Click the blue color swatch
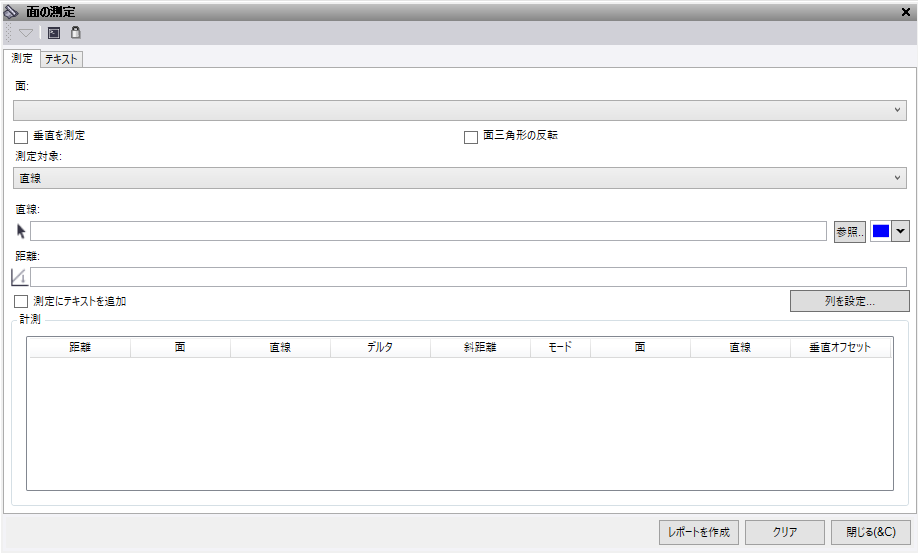This screenshot has height=553, width=918. point(880,231)
